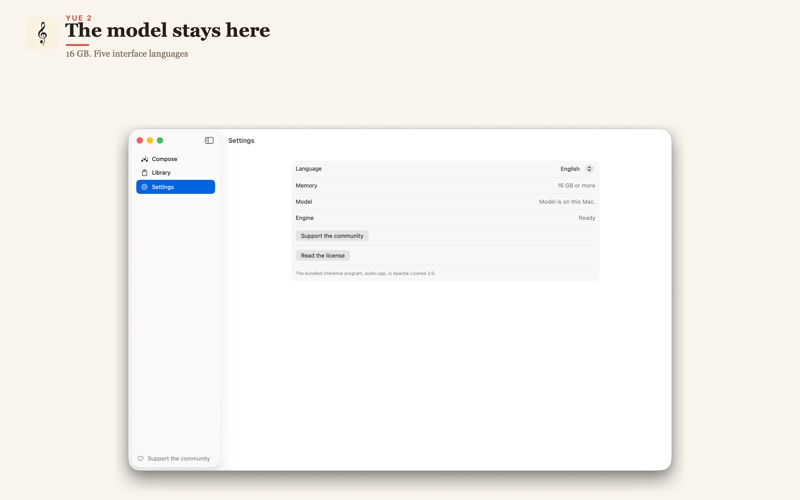Click the '16 GB or more' memory value

click(576, 186)
